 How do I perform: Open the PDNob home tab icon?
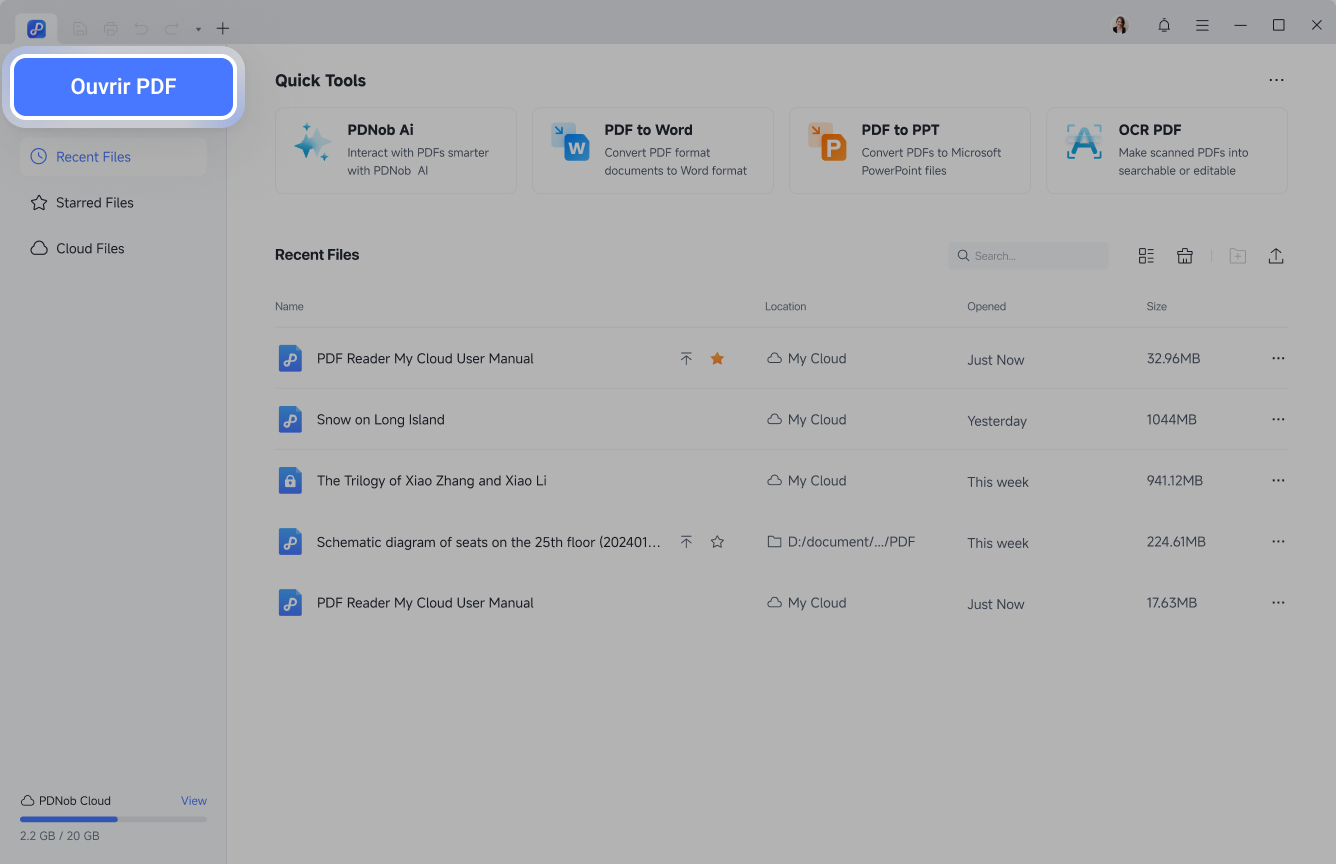click(x=36, y=28)
